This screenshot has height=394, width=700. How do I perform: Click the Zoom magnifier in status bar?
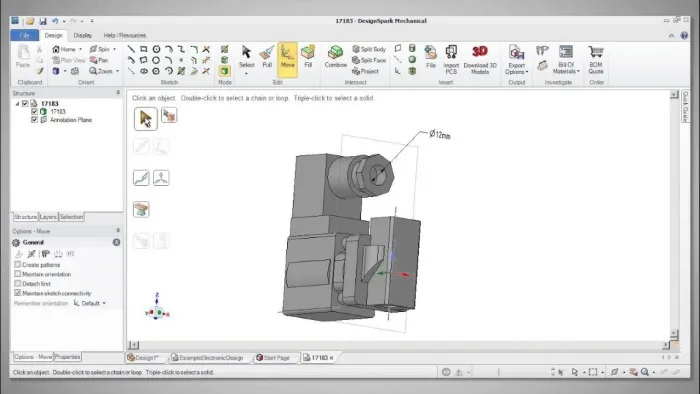645,372
